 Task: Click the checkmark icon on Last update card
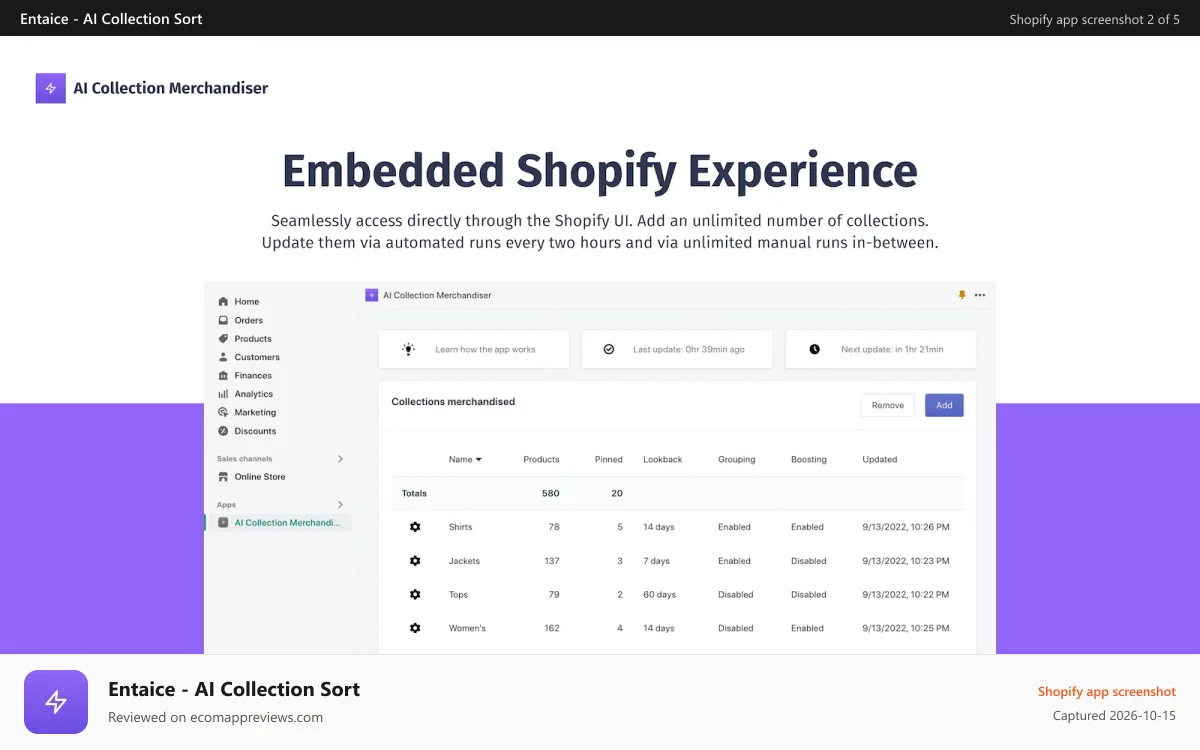coord(609,349)
